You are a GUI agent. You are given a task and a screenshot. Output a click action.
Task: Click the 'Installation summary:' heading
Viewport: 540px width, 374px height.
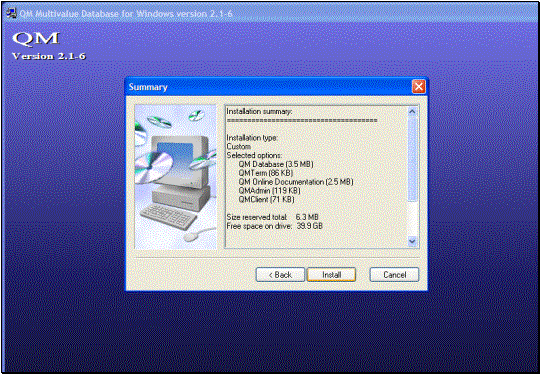pyautogui.click(x=259, y=111)
